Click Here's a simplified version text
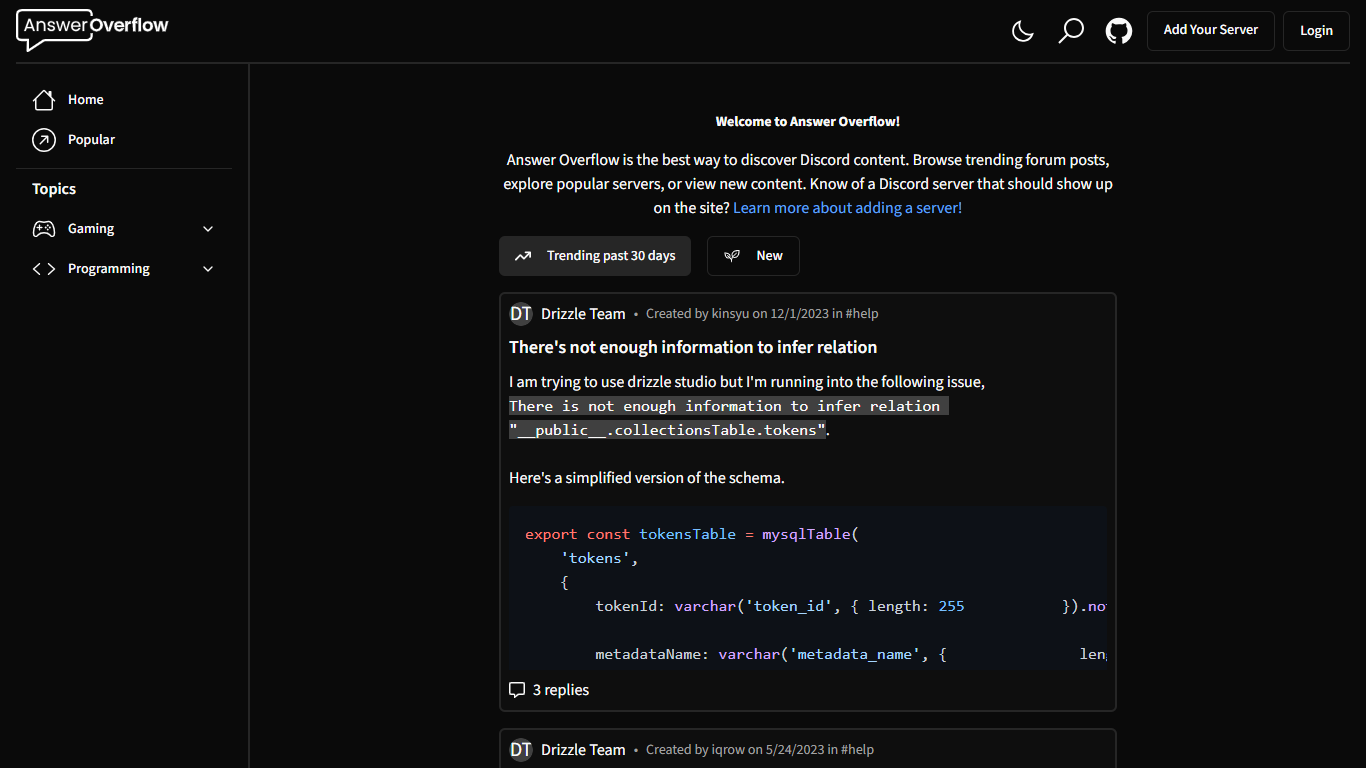The height and width of the screenshot is (768, 1366). (x=647, y=478)
